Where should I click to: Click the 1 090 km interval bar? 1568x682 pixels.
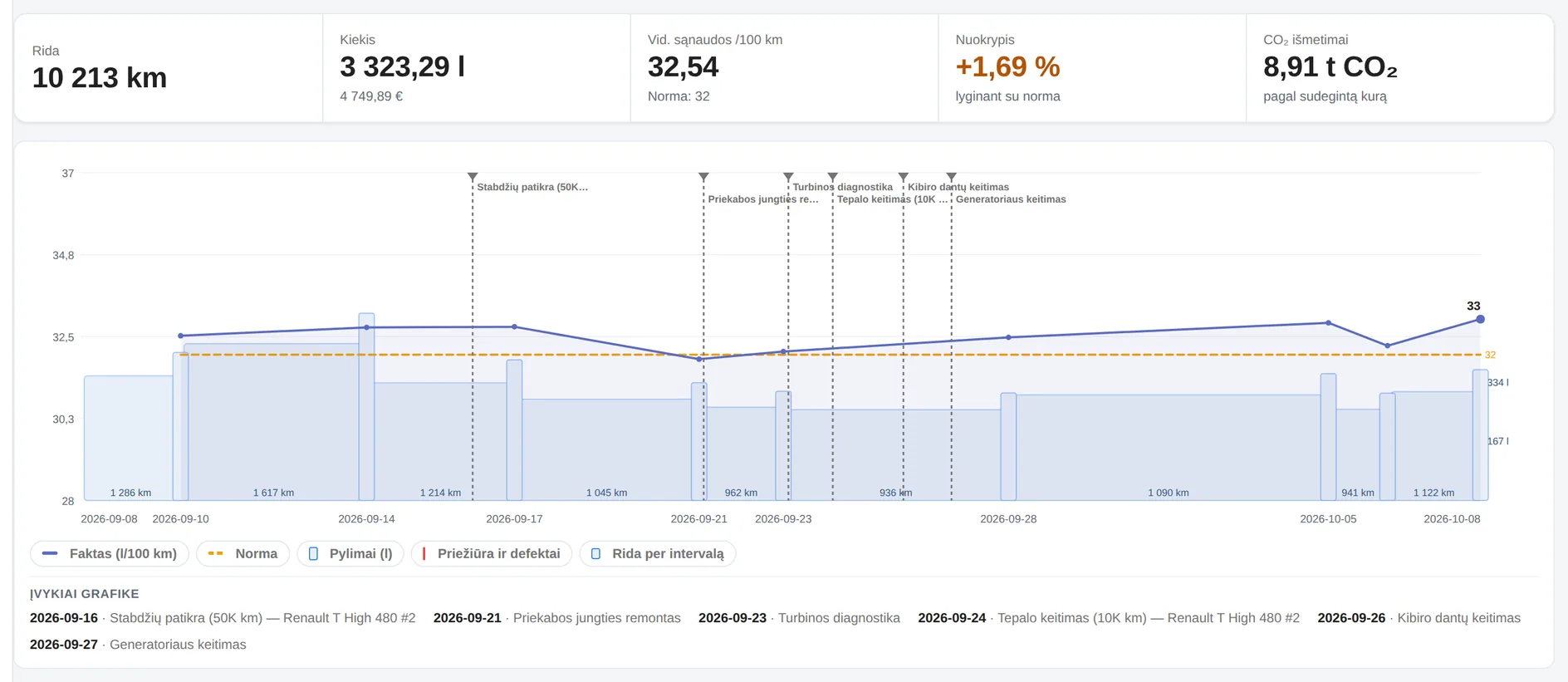pyautogui.click(x=1168, y=447)
